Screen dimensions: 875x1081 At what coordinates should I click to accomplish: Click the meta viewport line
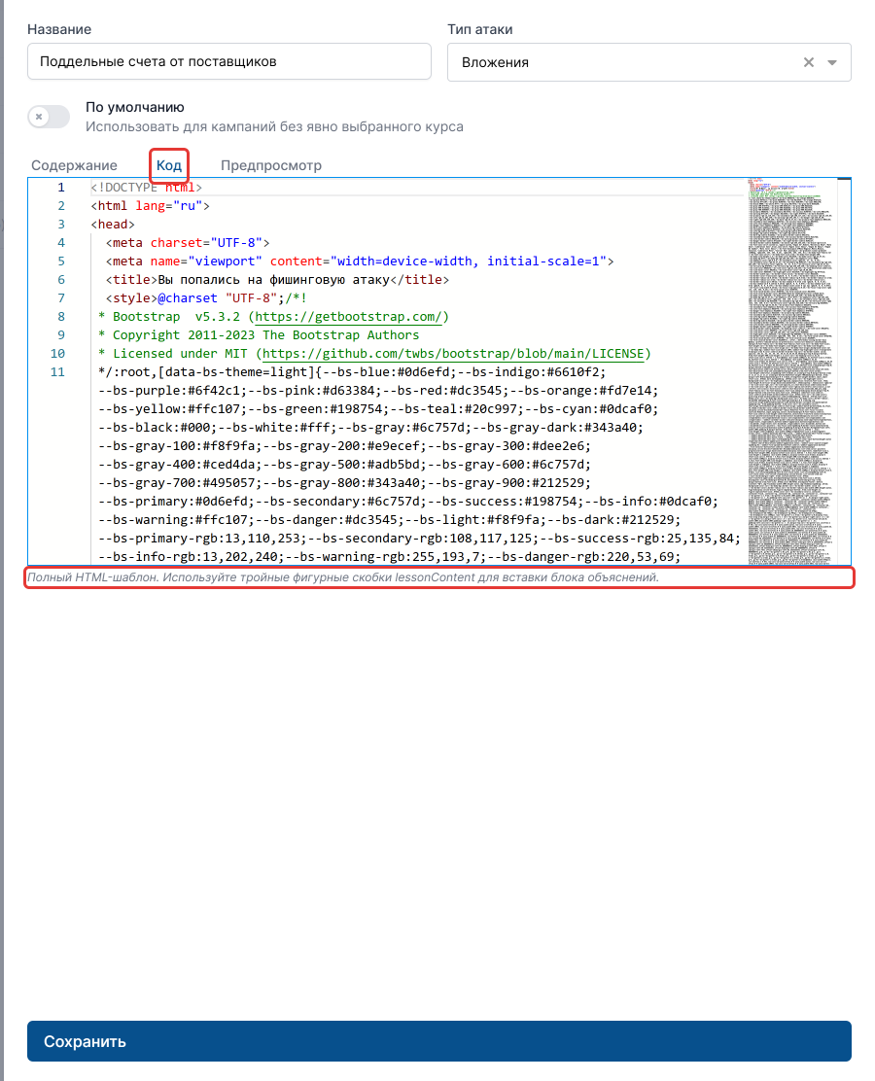pyautogui.click(x=359, y=261)
